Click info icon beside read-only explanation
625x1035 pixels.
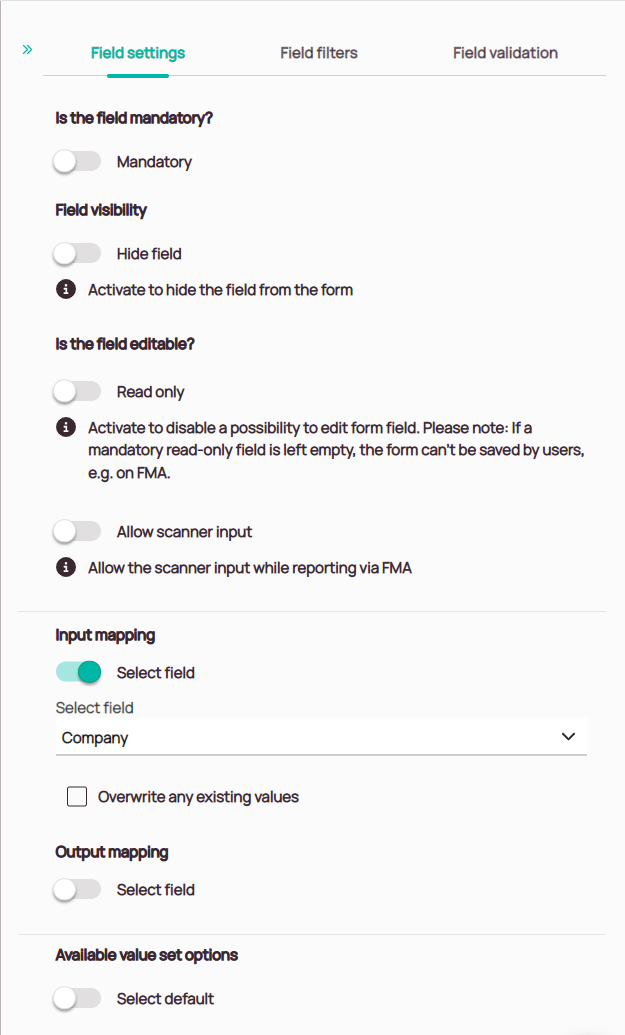coord(66,428)
